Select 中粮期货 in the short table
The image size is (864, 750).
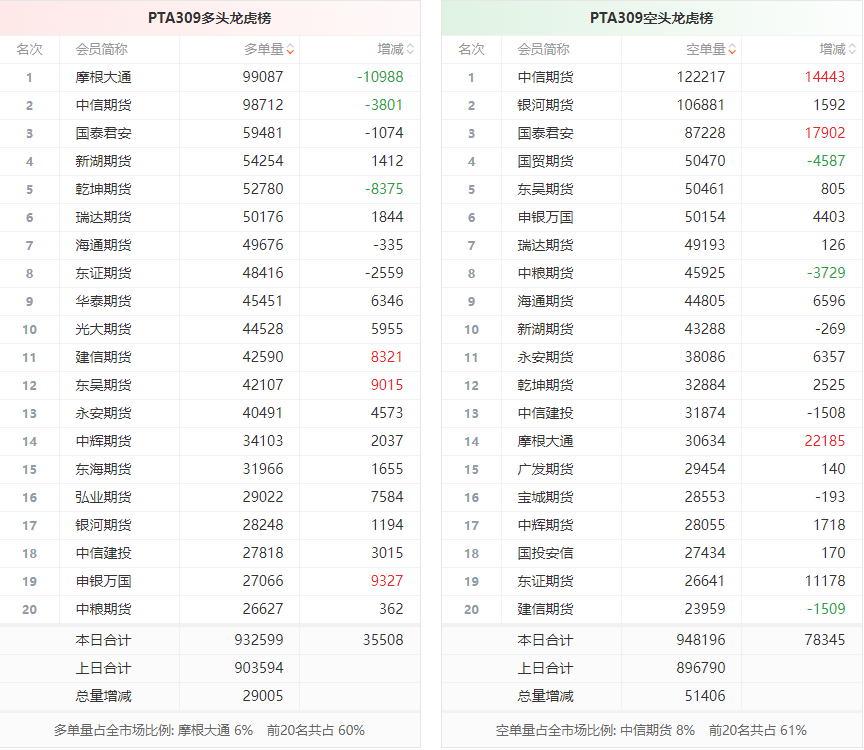(x=546, y=273)
